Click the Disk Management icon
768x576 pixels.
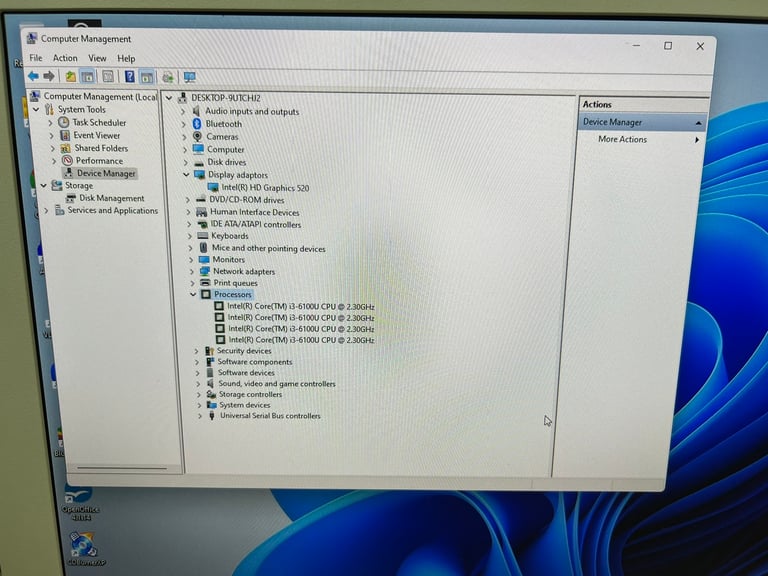(x=71, y=198)
